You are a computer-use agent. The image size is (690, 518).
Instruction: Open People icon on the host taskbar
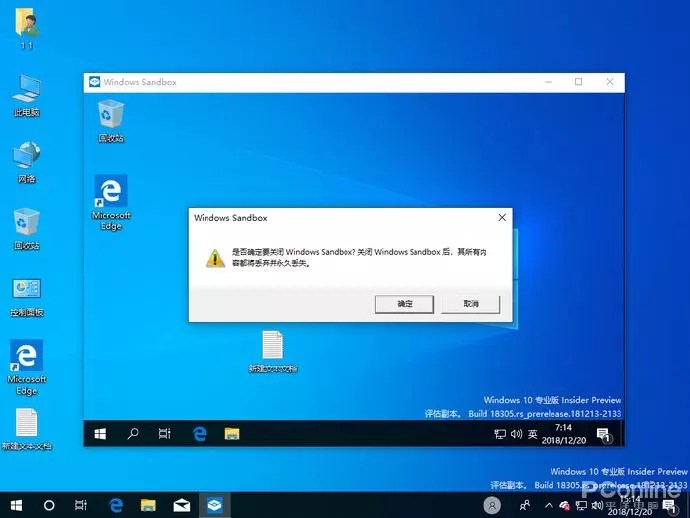(x=525, y=505)
